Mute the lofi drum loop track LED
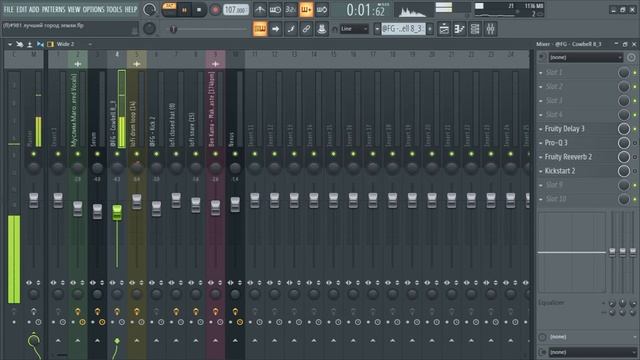Viewport: 640px width, 360px height. tap(137, 154)
